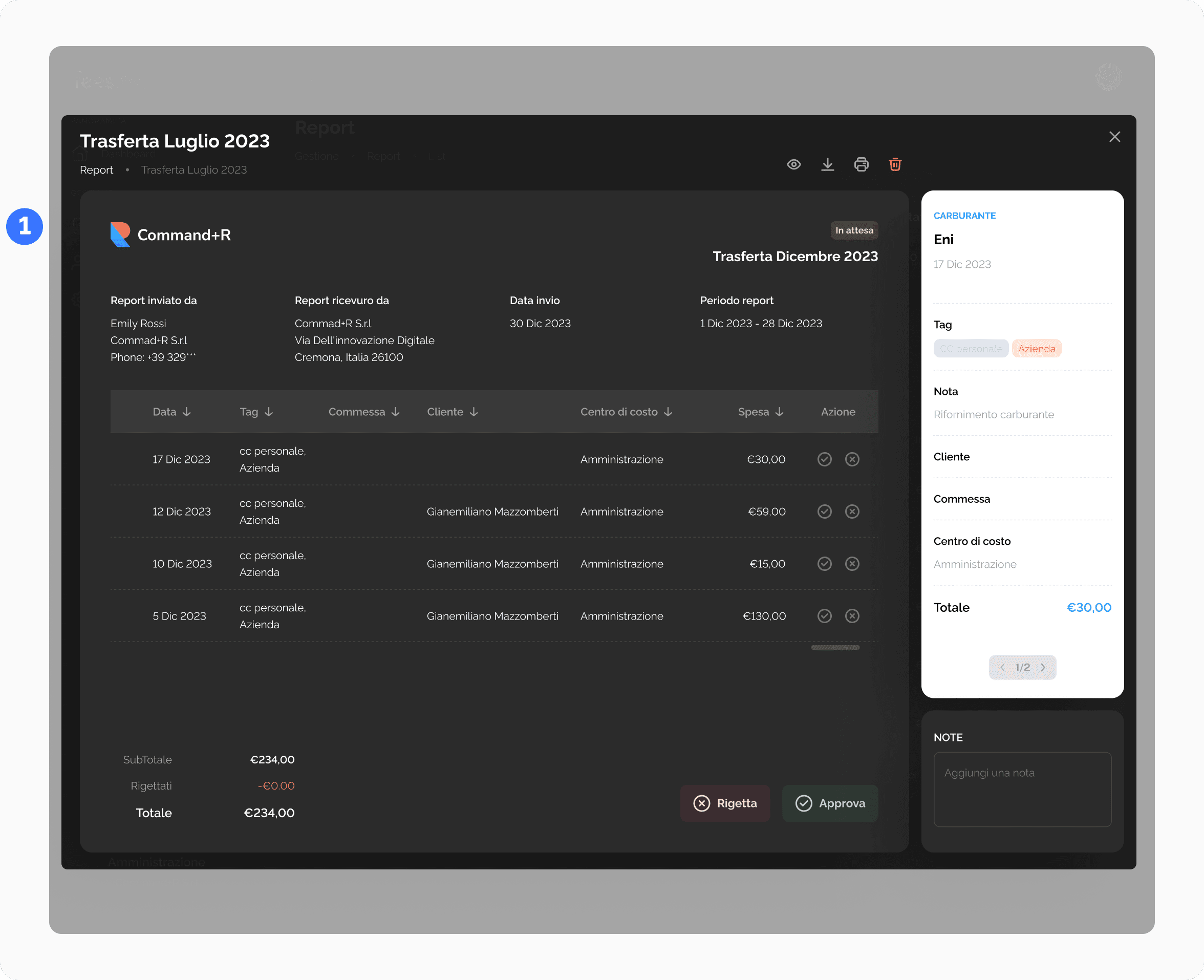Screen dimensions: 1204x980
Task: Download the report with the download icon
Action: click(828, 164)
